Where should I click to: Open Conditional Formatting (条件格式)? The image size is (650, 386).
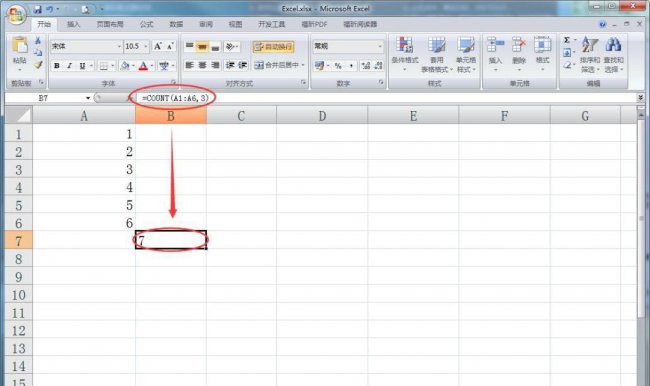(405, 54)
